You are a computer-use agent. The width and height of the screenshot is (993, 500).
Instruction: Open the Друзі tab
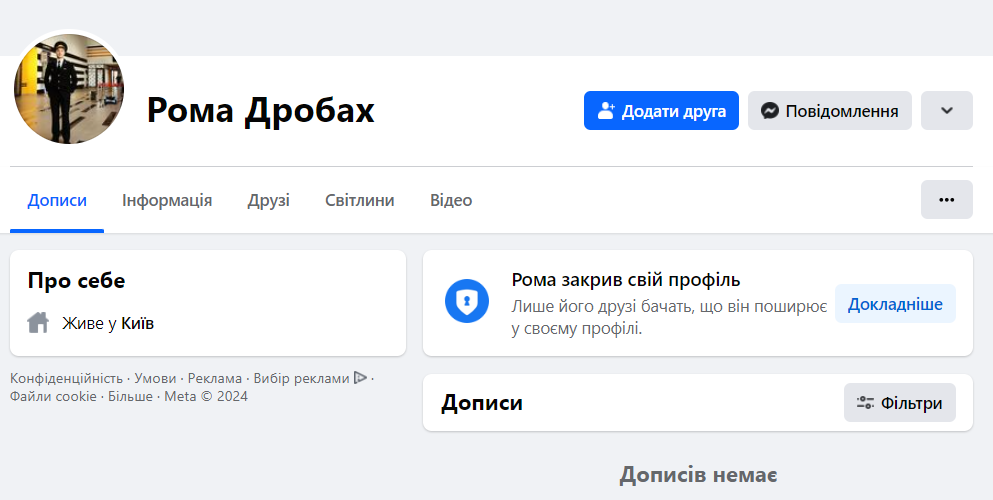[x=268, y=200]
